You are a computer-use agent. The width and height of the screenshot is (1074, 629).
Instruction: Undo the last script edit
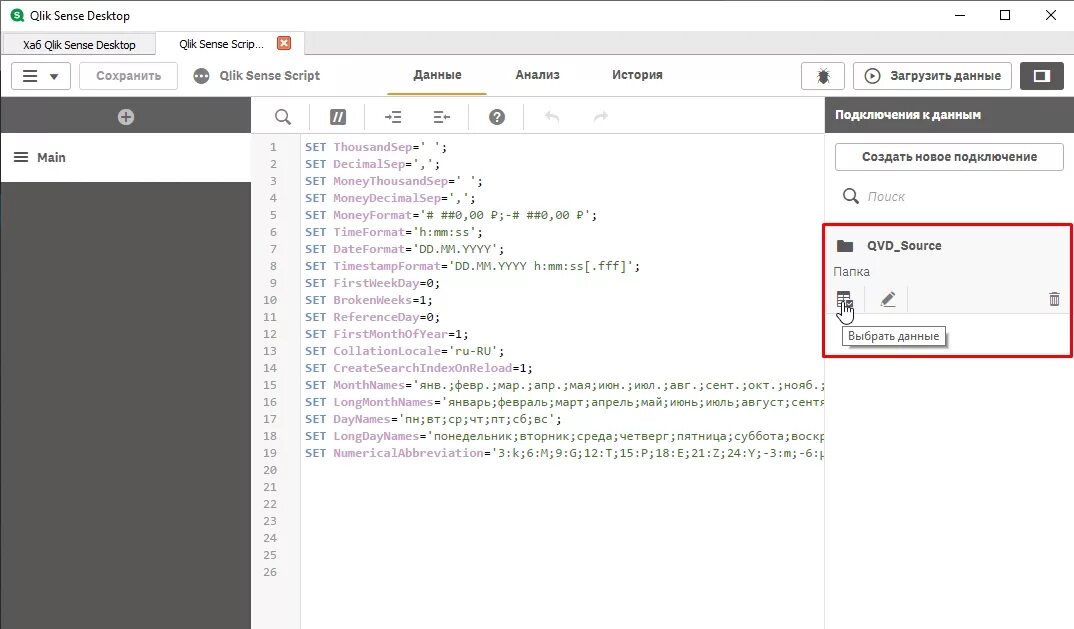[552, 117]
